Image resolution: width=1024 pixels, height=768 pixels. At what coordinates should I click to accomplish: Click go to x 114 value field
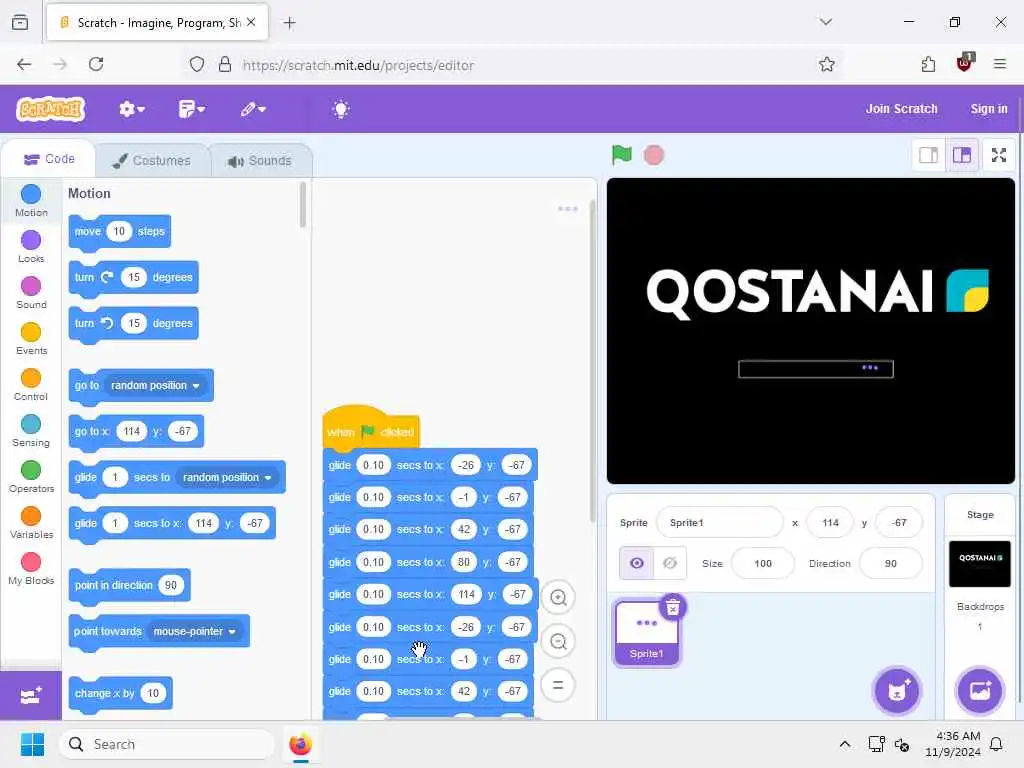pos(132,431)
